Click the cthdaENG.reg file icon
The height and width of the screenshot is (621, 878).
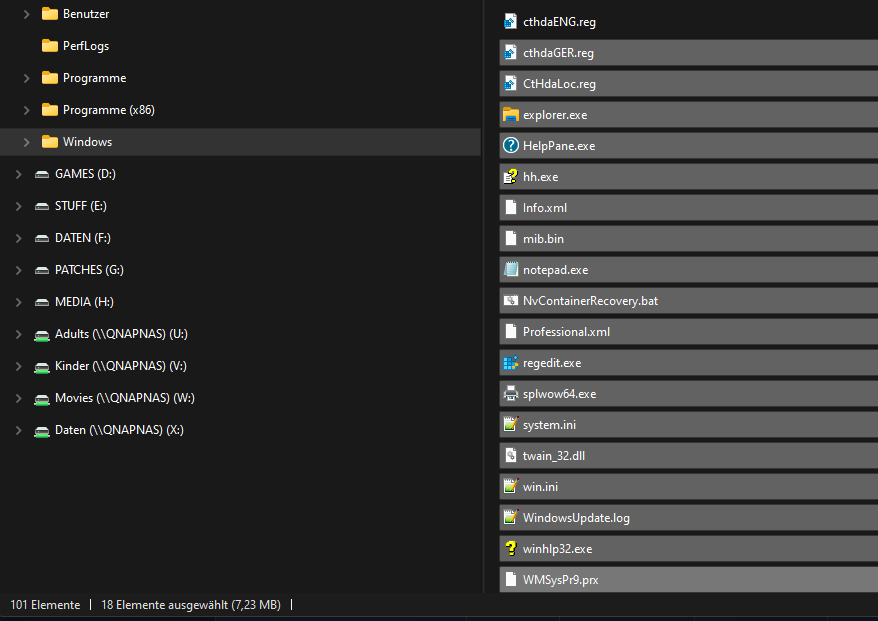[510, 22]
